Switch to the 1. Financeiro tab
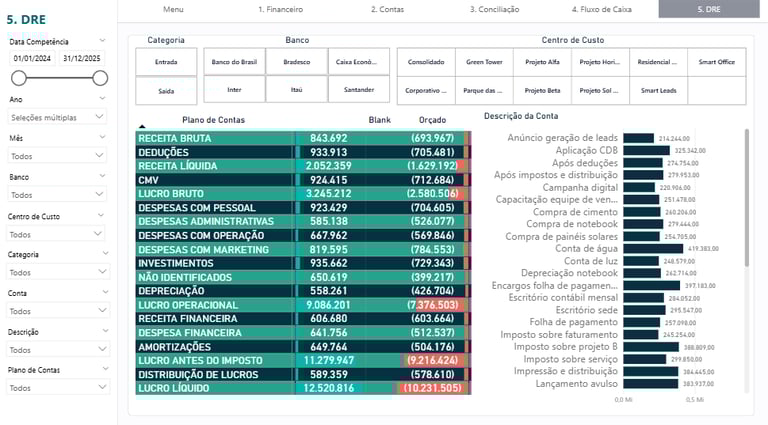Image resolution: width=768 pixels, height=425 pixels. tap(280, 9)
